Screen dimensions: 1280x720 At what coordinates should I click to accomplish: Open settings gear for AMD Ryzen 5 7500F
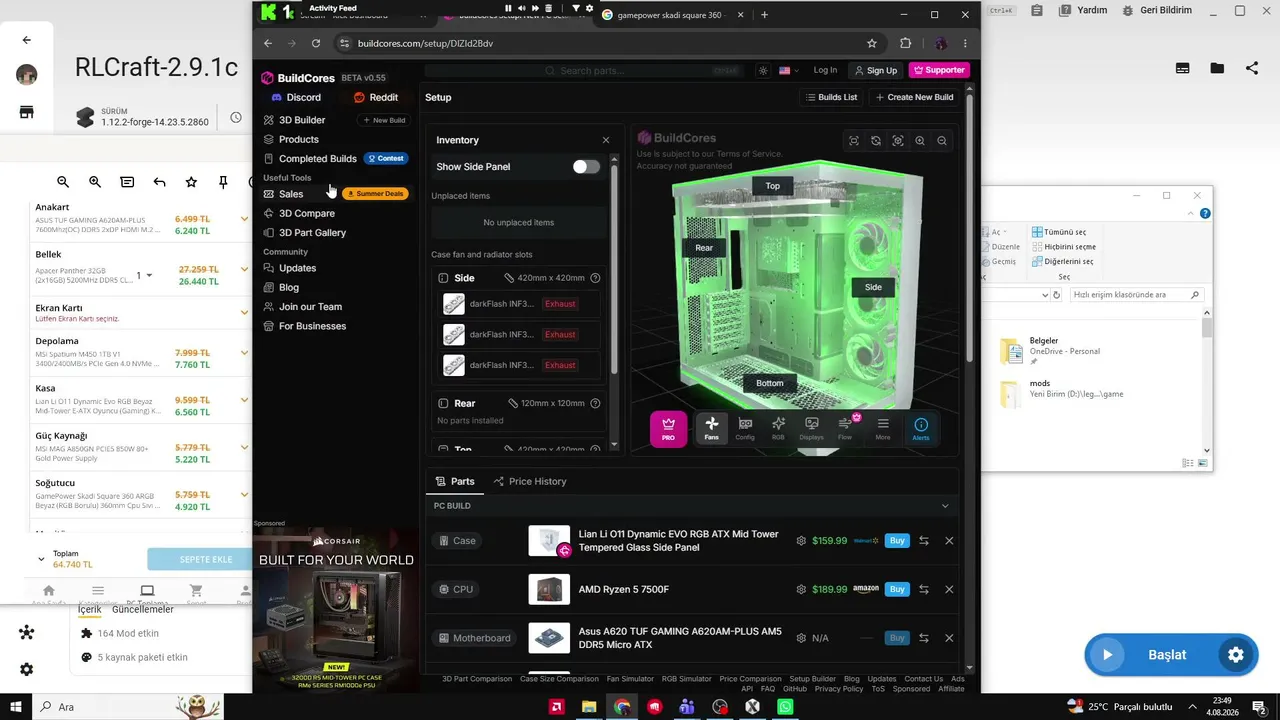(801, 589)
